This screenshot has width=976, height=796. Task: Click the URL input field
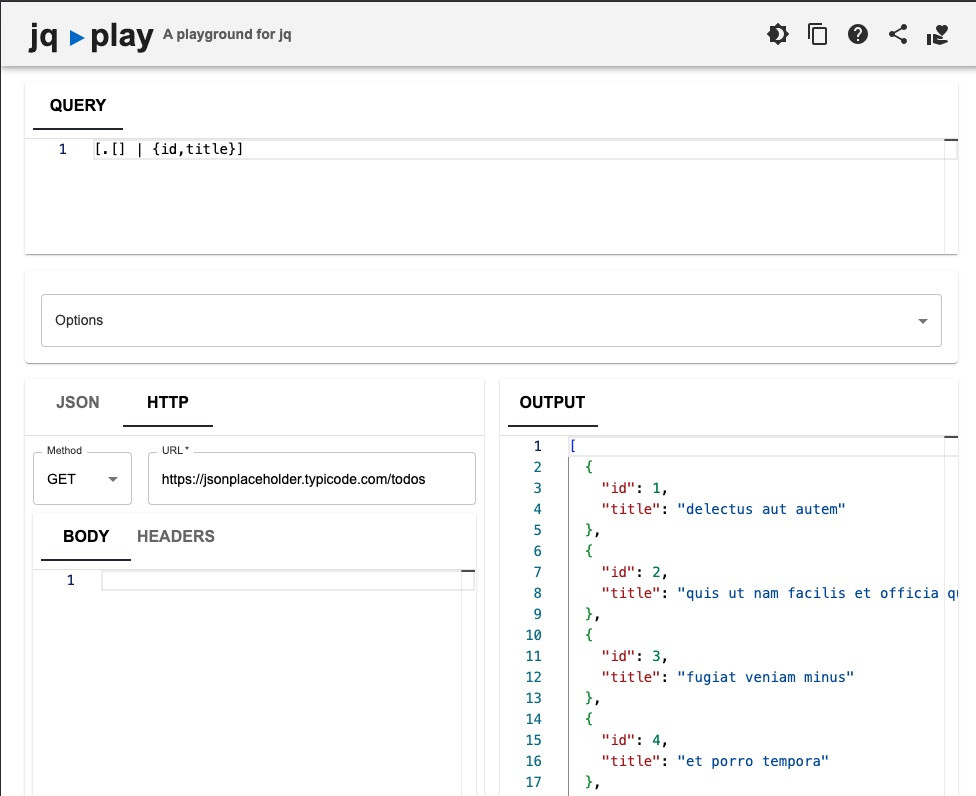pos(311,479)
